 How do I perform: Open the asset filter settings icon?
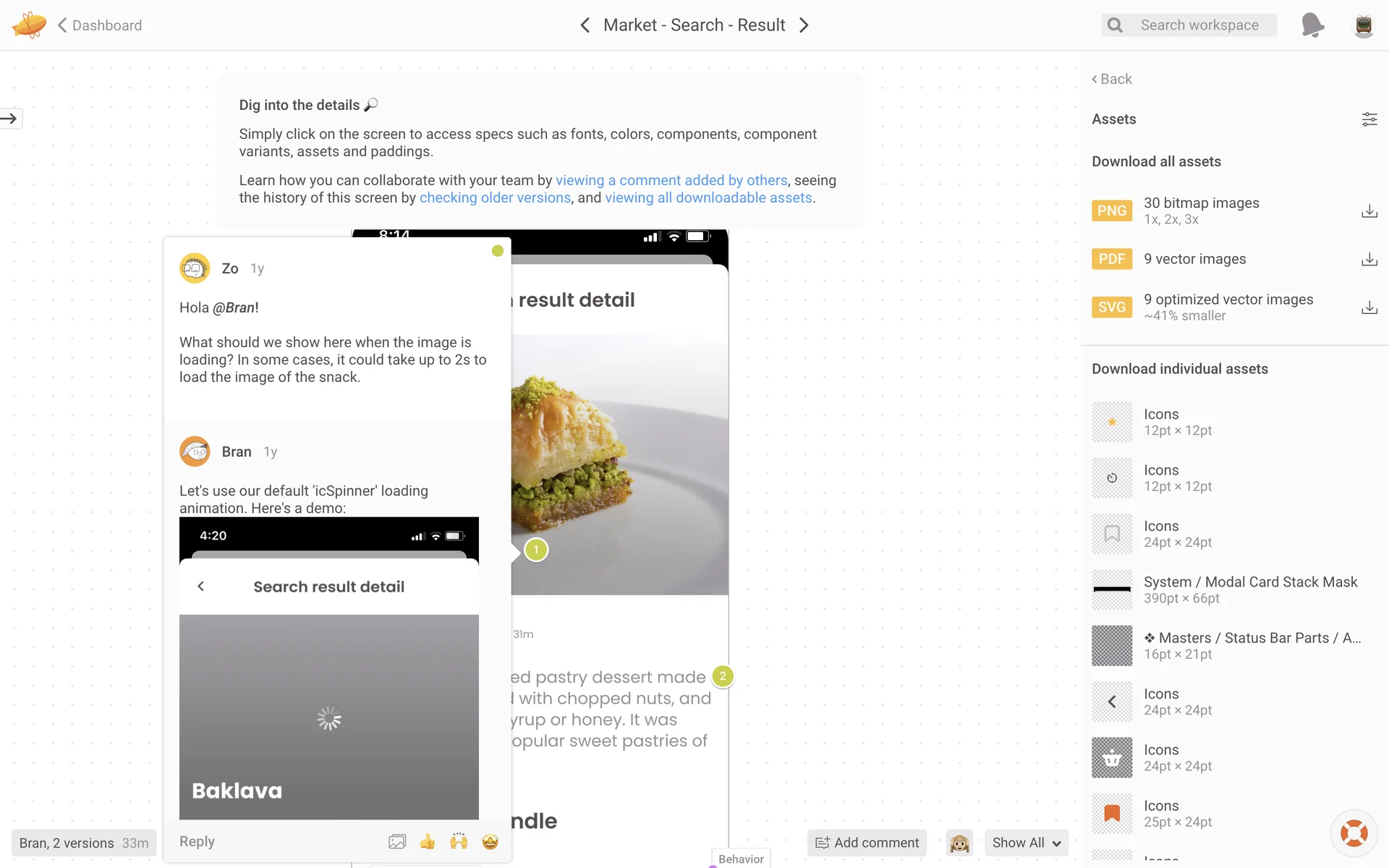click(1369, 119)
